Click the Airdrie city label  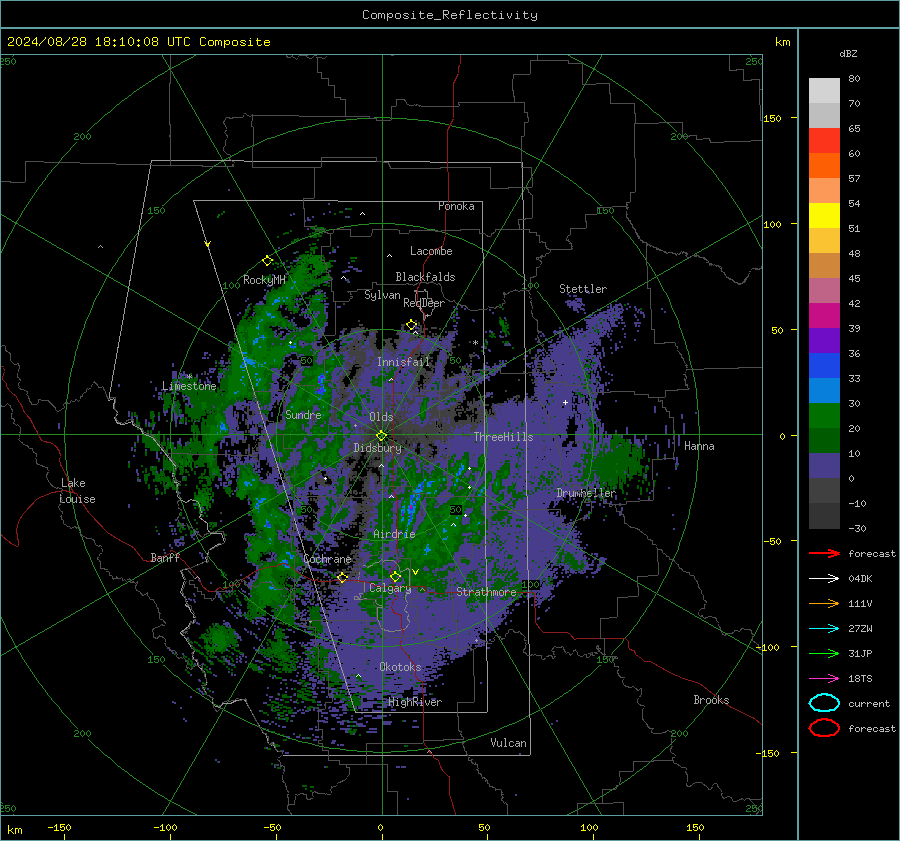[394, 534]
